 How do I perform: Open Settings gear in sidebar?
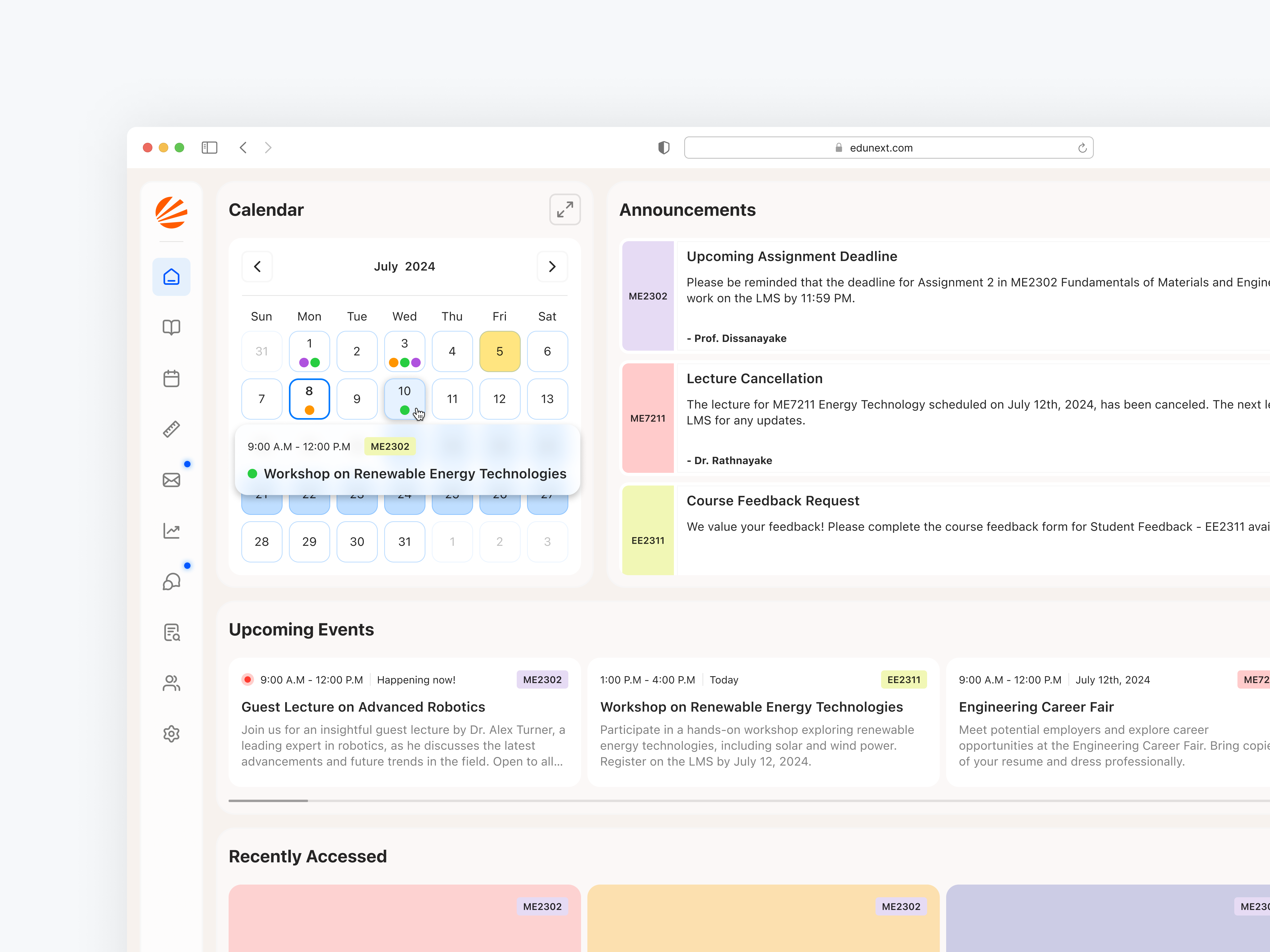171,733
